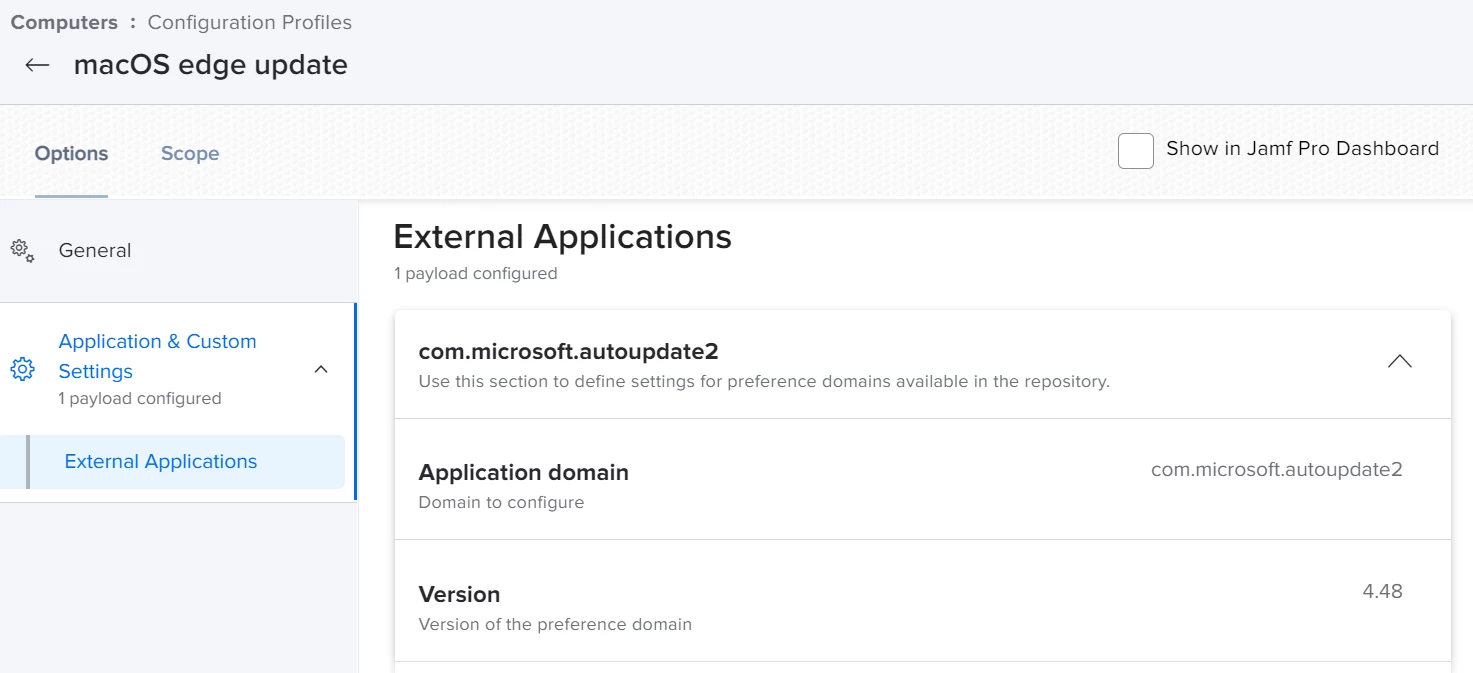Click the macOS edge update title
The image size is (1473, 673).
click(211, 65)
